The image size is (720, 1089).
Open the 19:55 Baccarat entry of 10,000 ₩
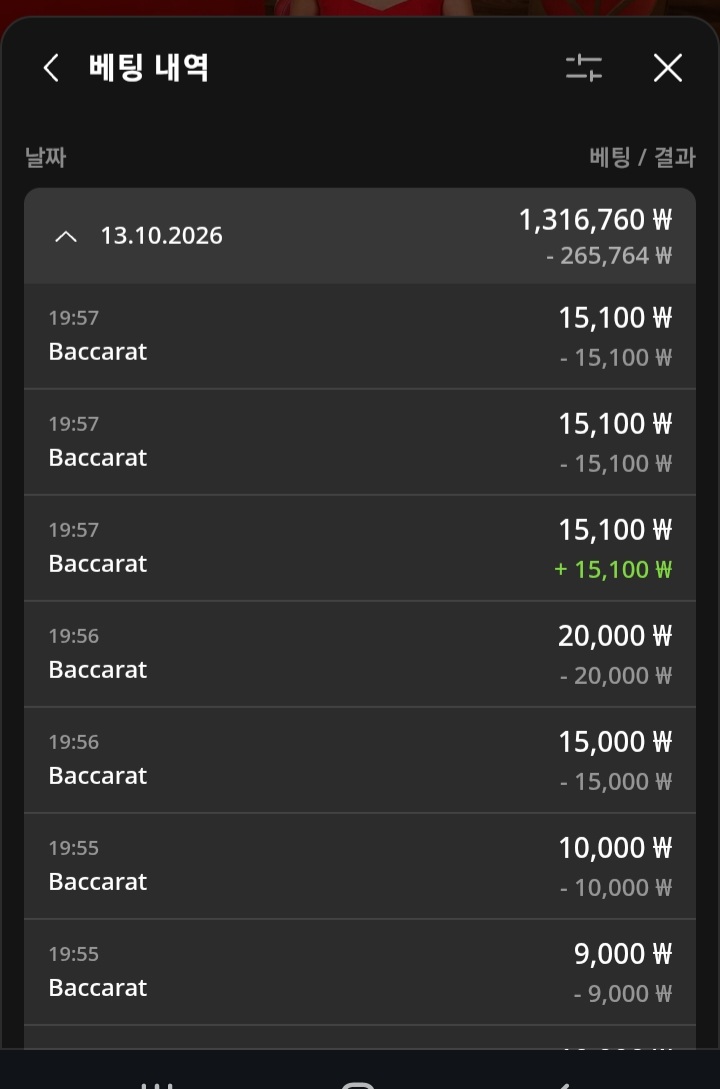pos(360,866)
